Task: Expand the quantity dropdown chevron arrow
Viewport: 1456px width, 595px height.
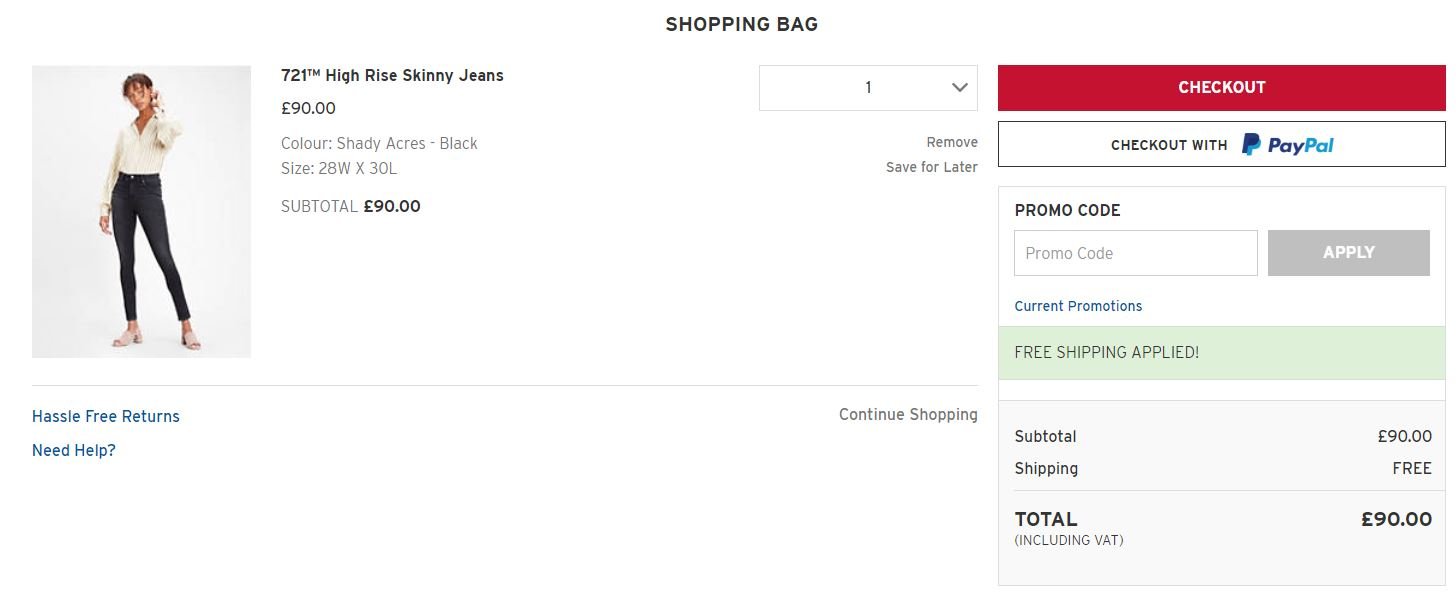Action: pyautogui.click(x=960, y=88)
